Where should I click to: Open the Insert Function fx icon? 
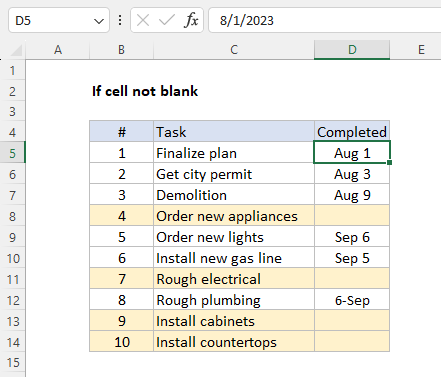pyautogui.click(x=191, y=21)
